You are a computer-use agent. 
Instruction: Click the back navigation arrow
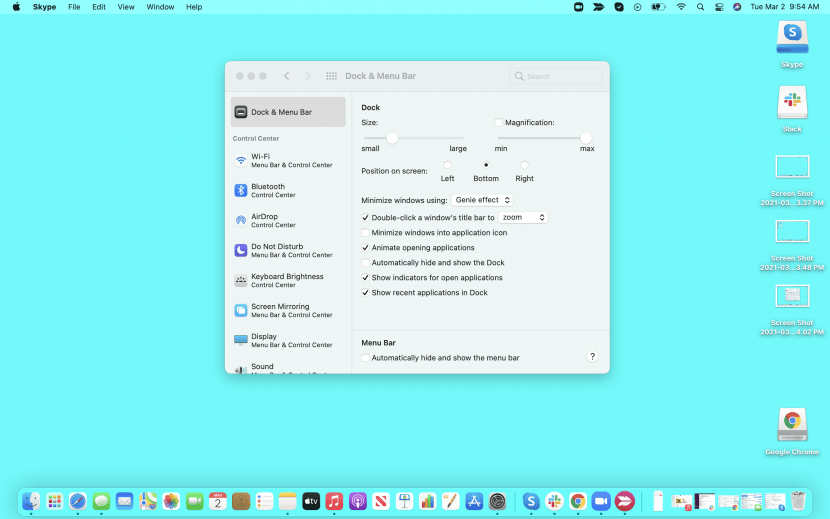[x=287, y=76]
